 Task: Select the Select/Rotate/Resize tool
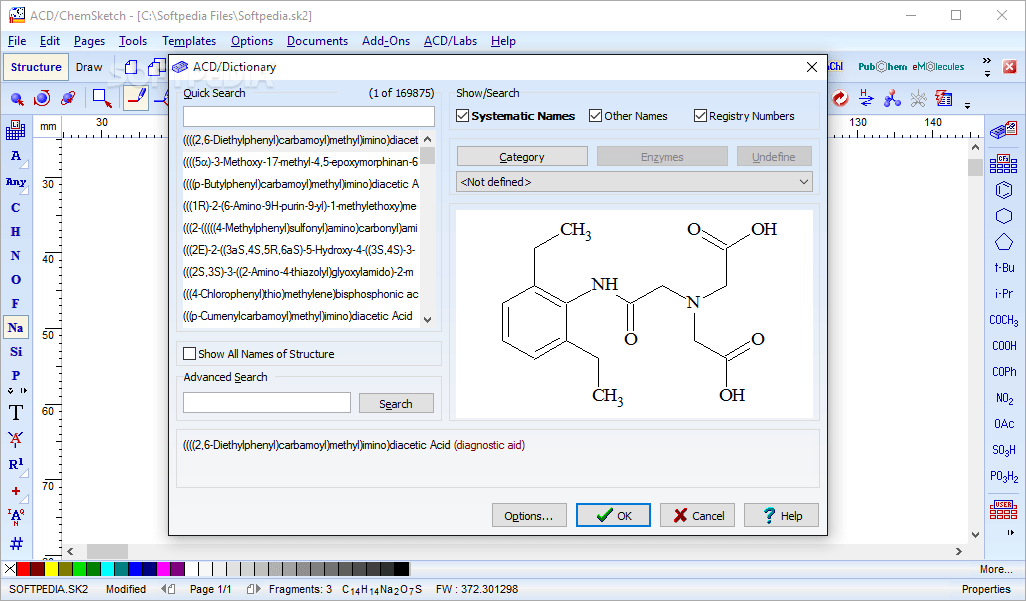tap(42, 99)
